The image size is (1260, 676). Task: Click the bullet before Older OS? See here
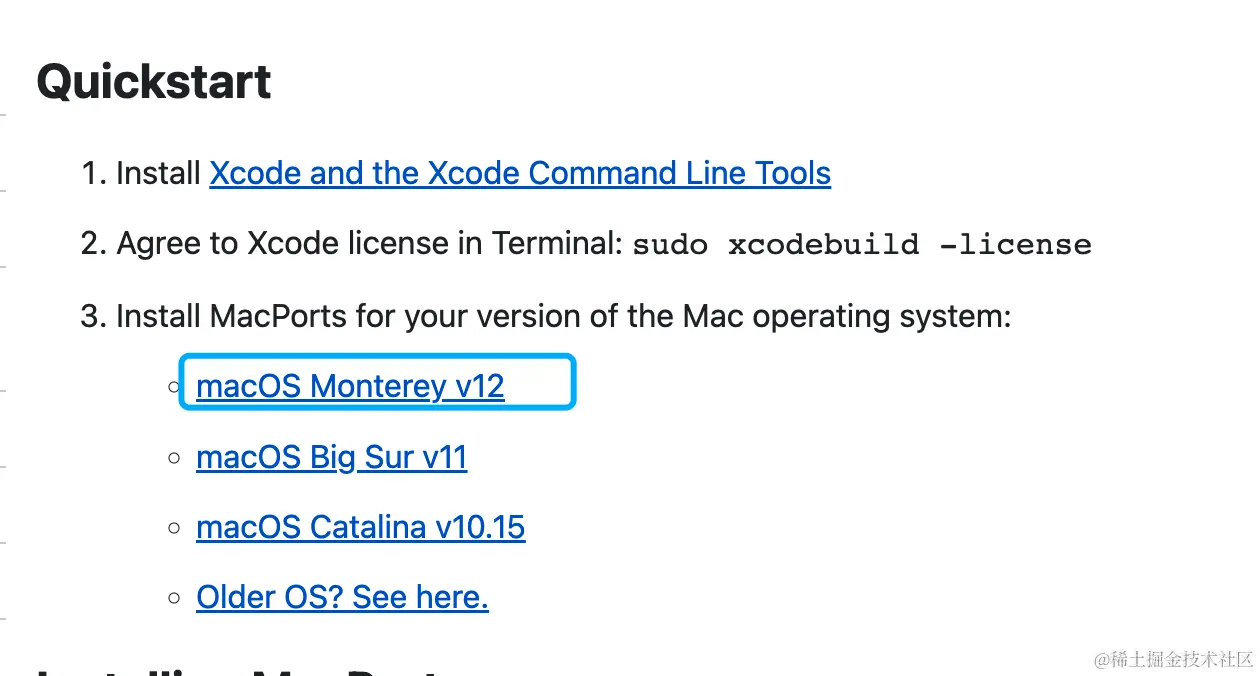(x=175, y=598)
